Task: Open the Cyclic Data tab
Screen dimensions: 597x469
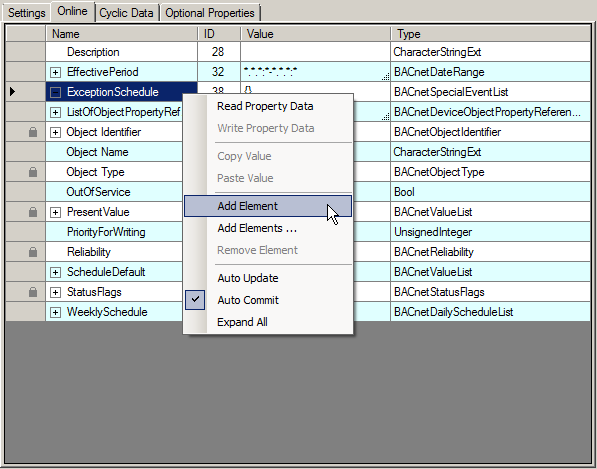Action: click(126, 13)
